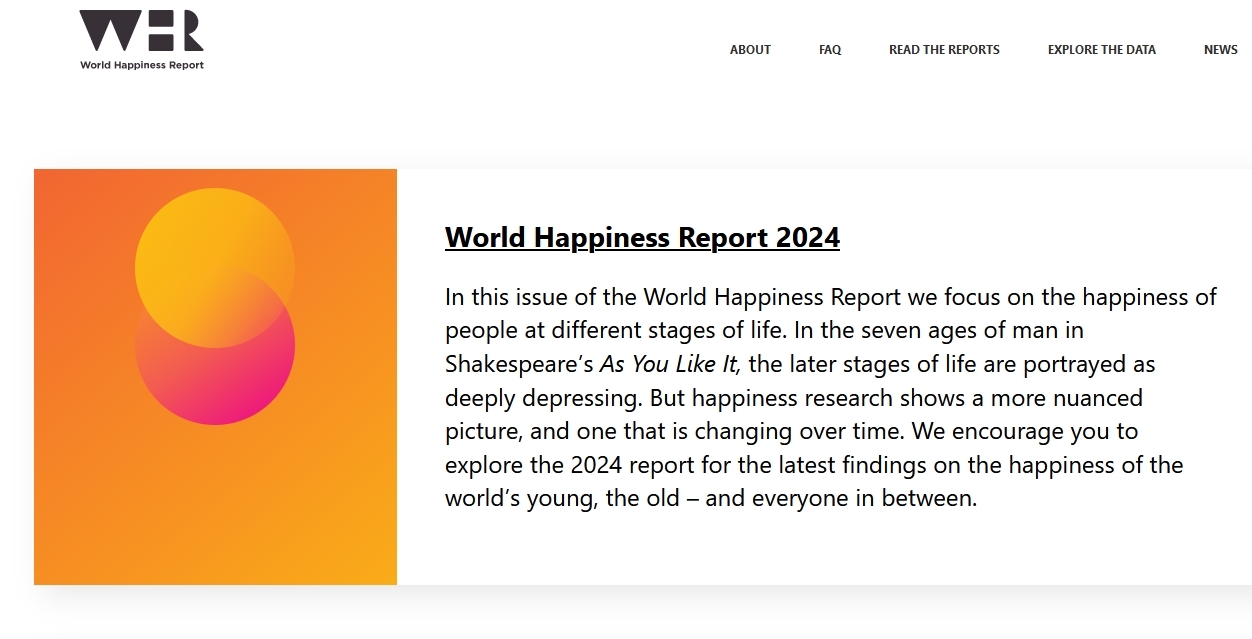Click the WHR logo icon
This screenshot has height=639, width=1252.
tap(142, 31)
